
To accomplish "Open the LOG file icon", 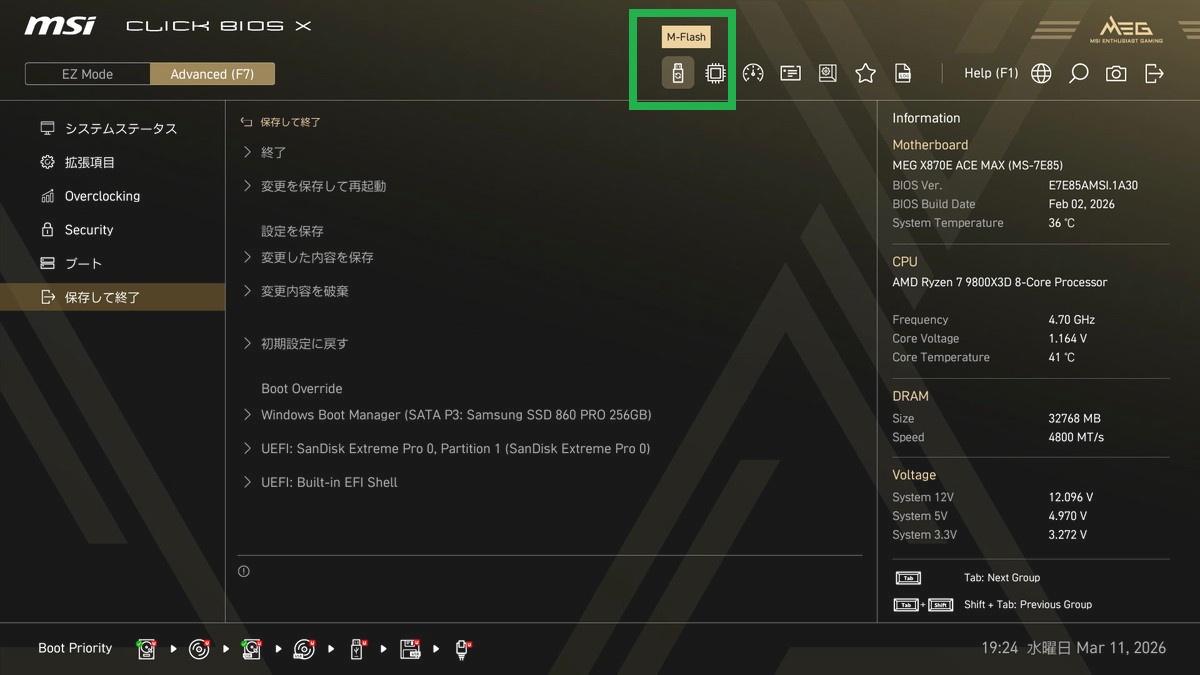I will click(x=903, y=73).
